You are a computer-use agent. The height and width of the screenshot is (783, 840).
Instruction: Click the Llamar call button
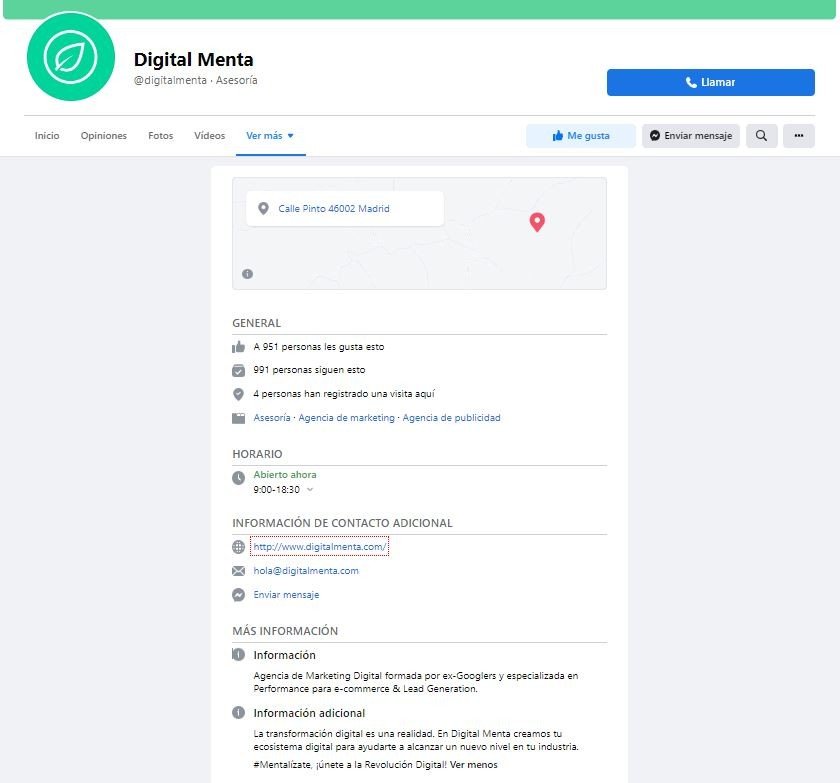click(710, 82)
